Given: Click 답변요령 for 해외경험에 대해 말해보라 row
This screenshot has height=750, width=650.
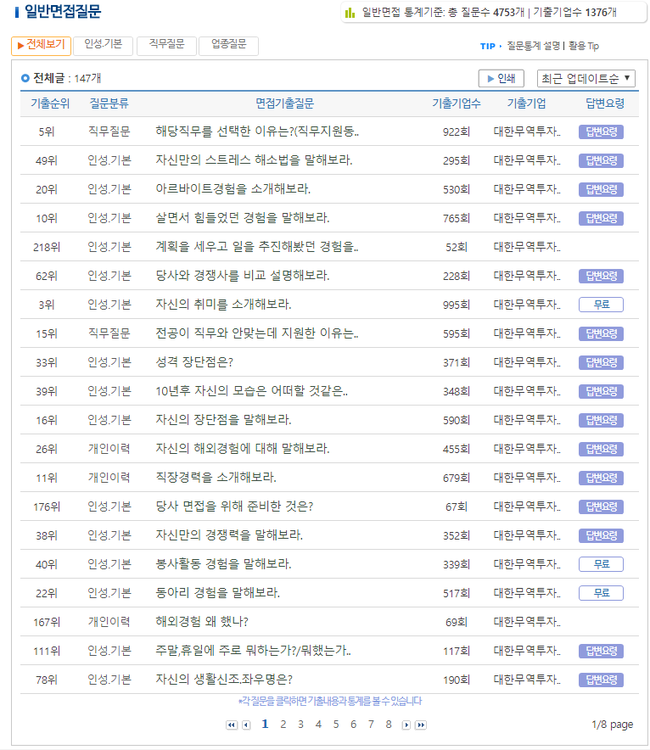Looking at the screenshot, I should coord(601,449).
